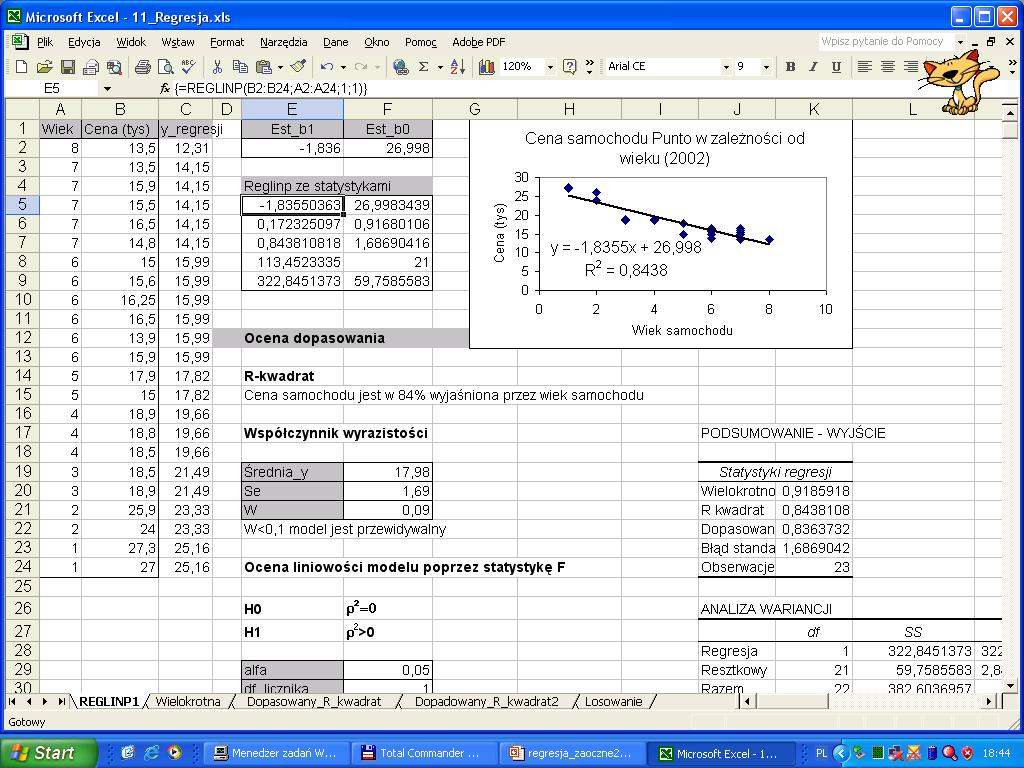This screenshot has height=768, width=1024.
Task: Save the workbook with the floppy icon
Action: point(67,67)
